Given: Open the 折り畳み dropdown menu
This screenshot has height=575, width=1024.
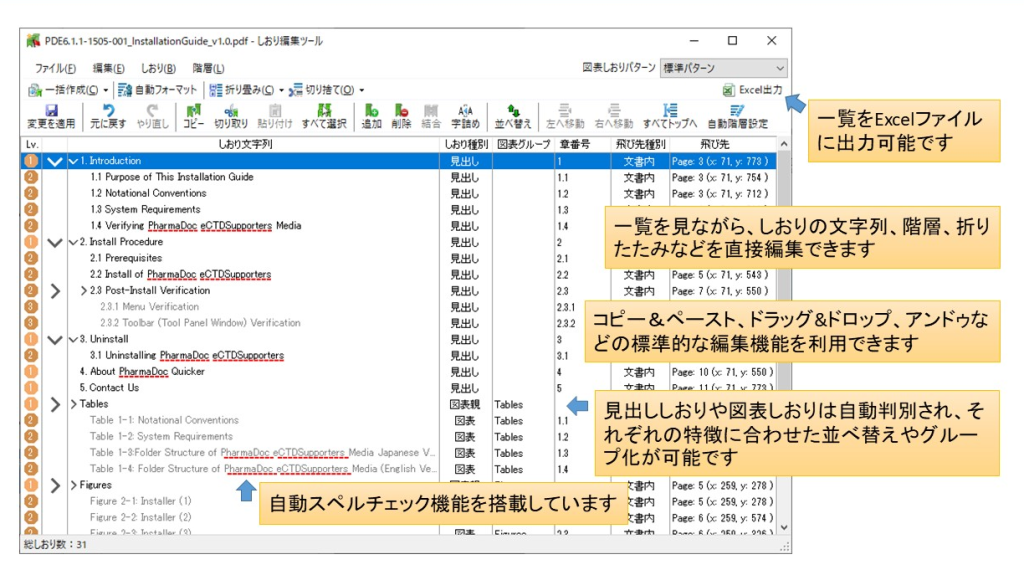Looking at the screenshot, I should pos(247,90).
